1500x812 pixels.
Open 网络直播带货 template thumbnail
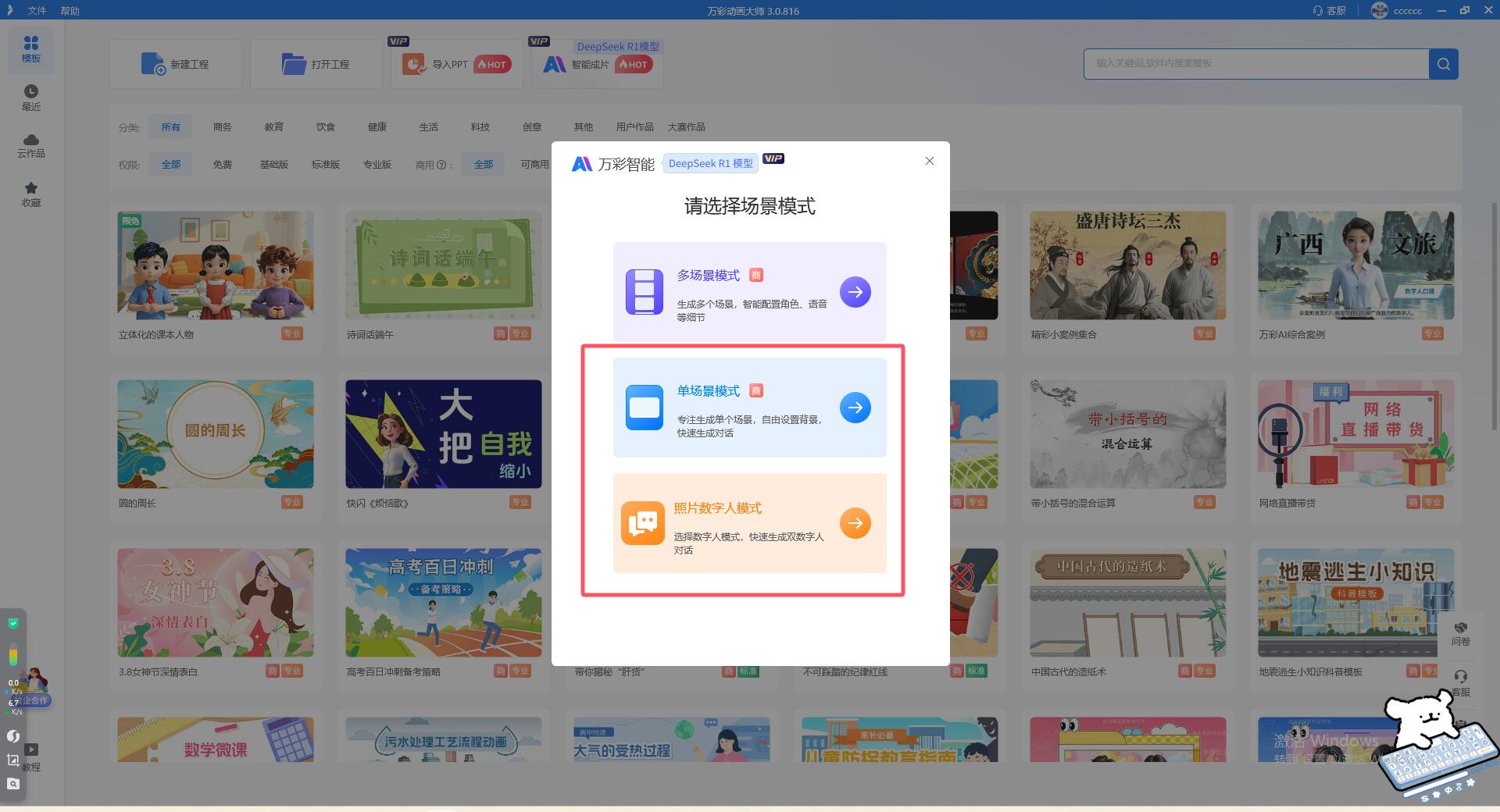[x=1356, y=434]
